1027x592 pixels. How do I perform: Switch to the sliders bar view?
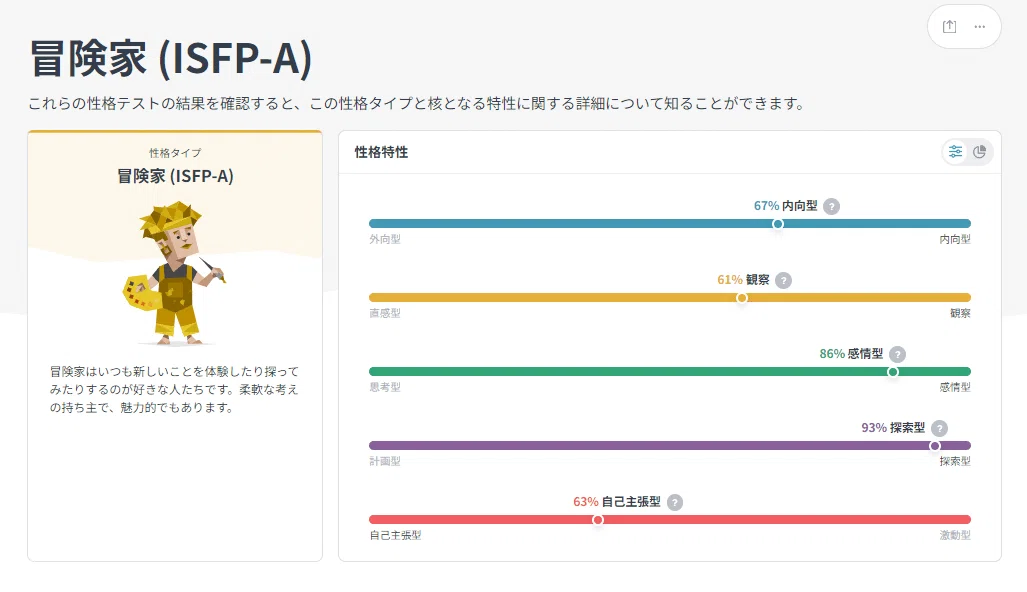click(956, 152)
